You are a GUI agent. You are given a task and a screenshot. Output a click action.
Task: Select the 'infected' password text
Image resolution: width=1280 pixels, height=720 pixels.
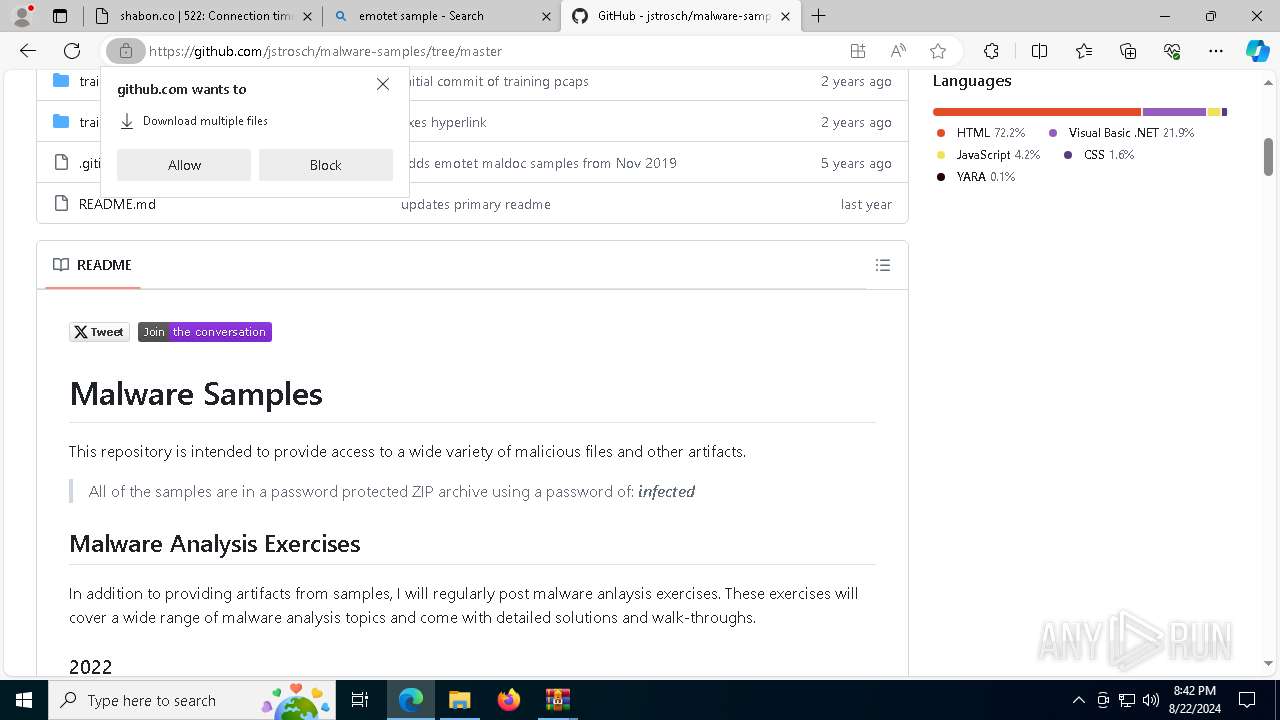coord(666,492)
